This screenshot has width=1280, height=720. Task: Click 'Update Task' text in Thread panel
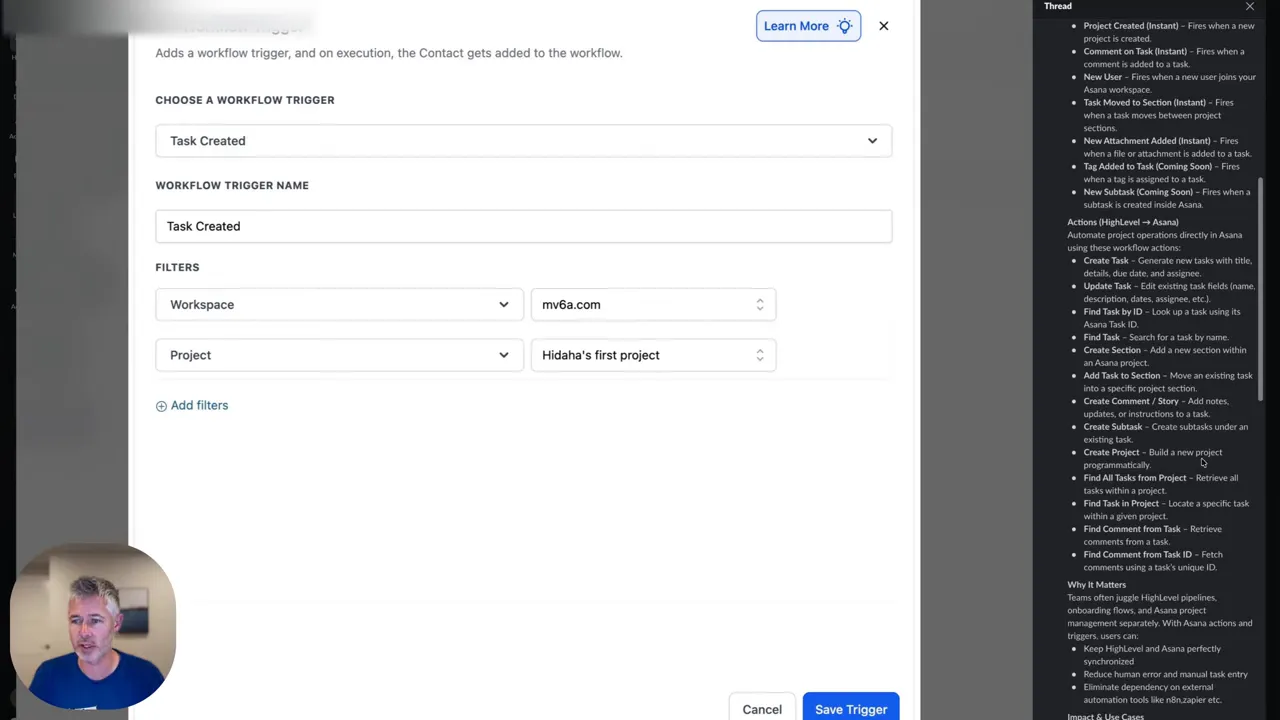(1107, 286)
